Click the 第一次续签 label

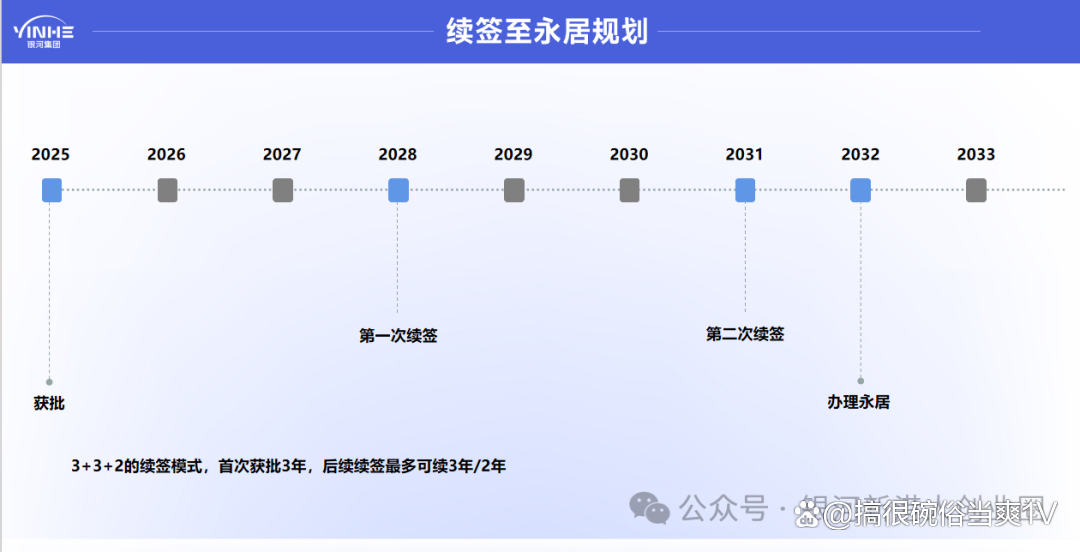398,336
